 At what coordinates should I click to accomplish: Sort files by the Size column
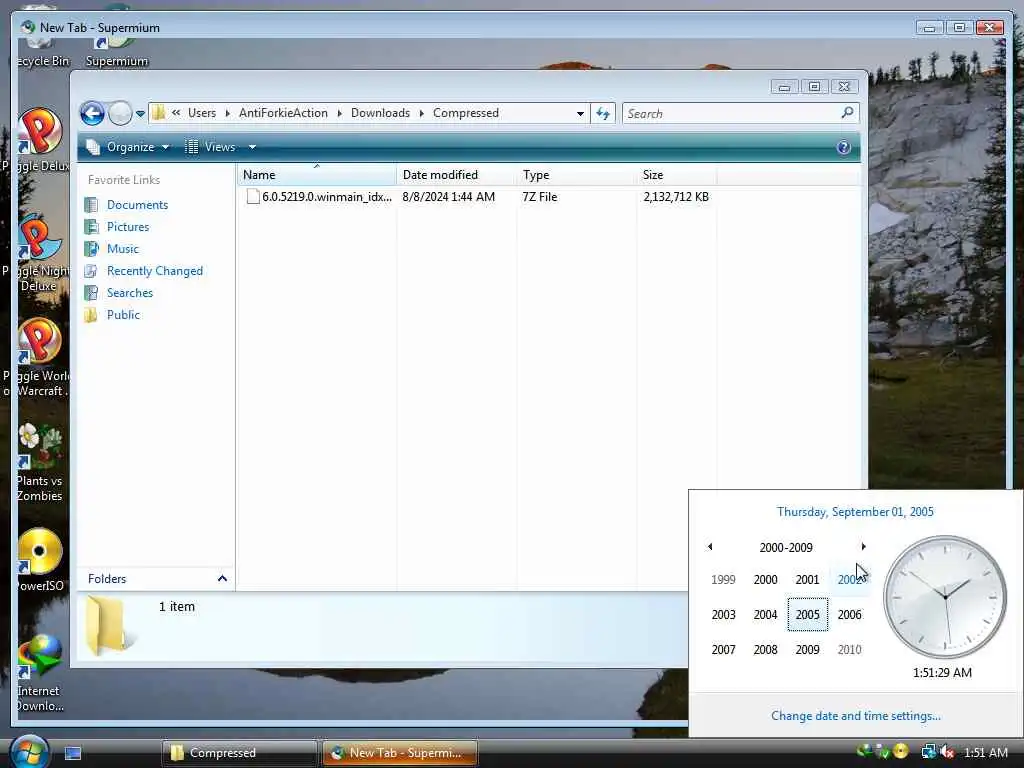tap(677, 175)
